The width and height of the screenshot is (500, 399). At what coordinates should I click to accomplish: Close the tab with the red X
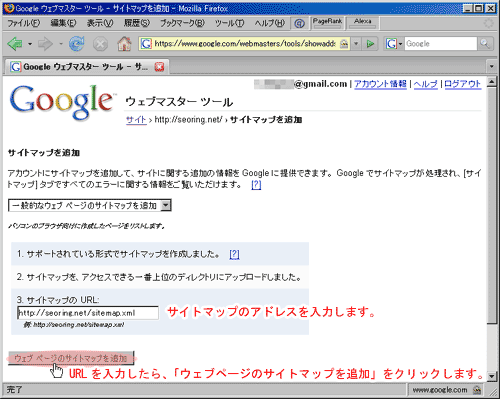[159, 67]
